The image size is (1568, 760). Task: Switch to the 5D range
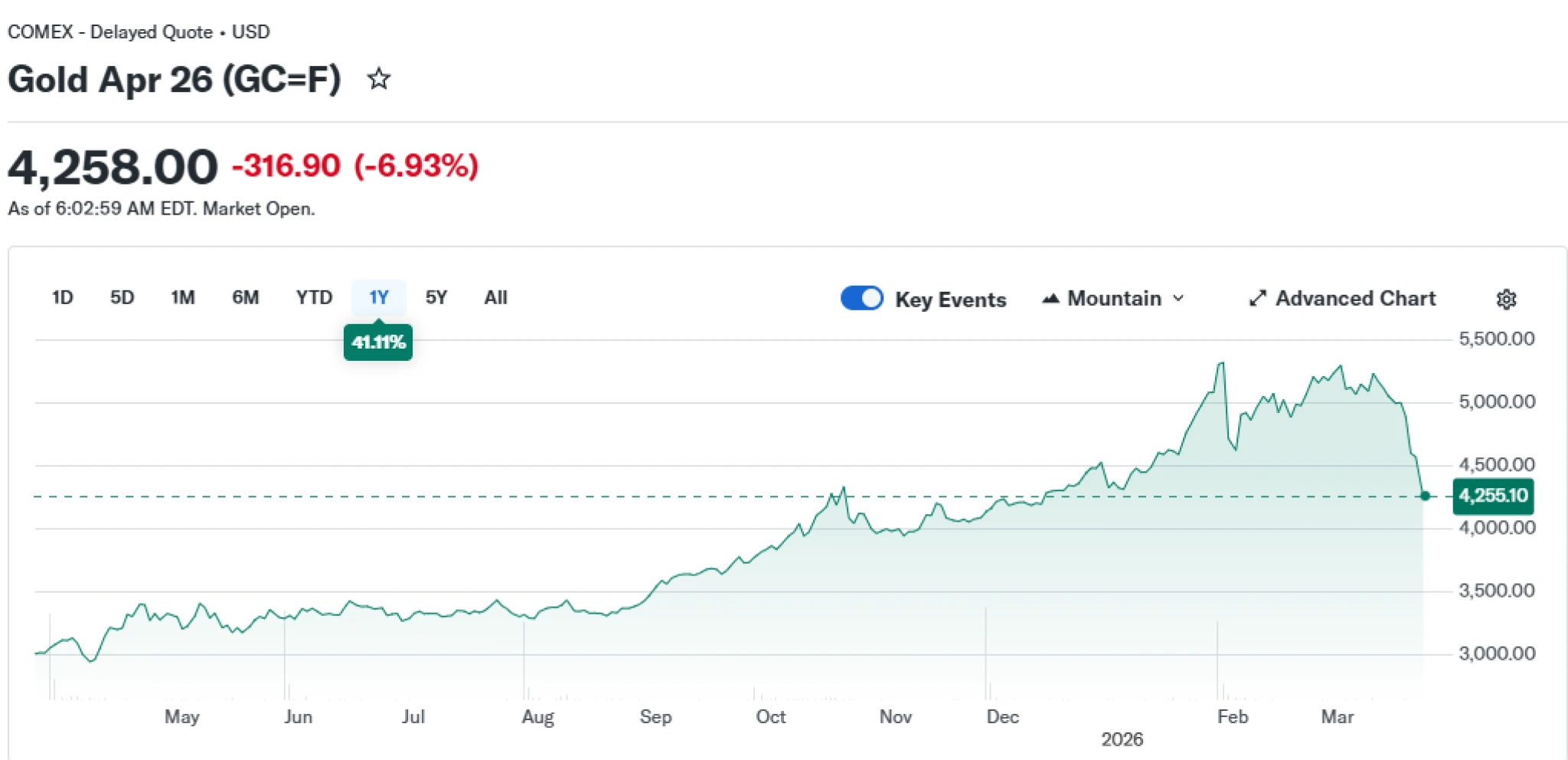(122, 297)
